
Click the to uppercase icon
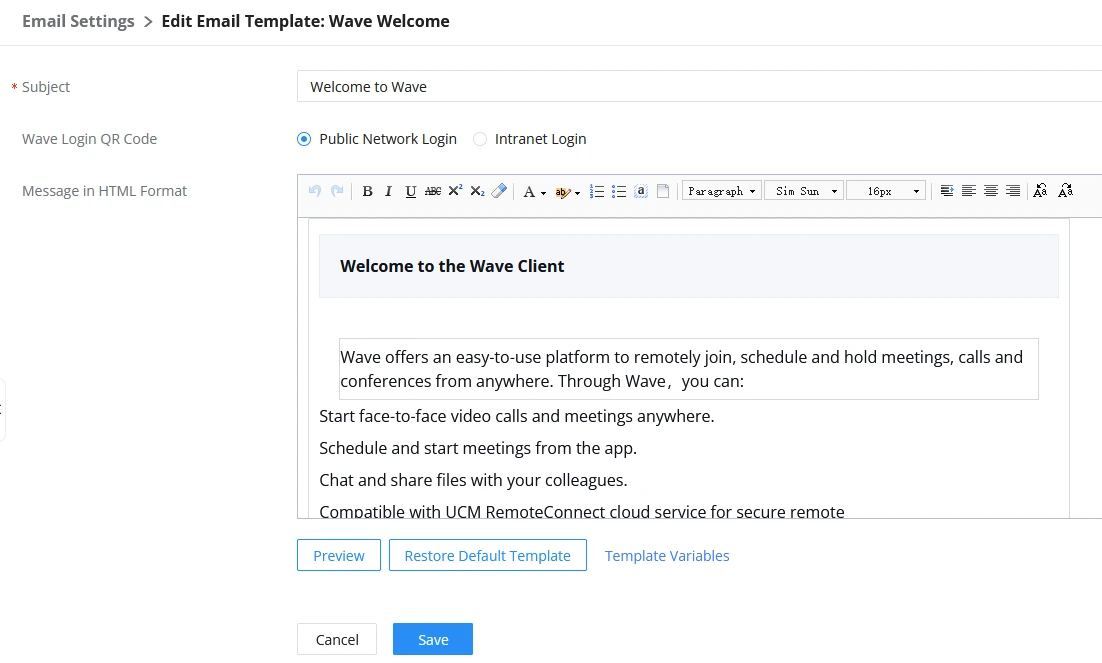tap(1040, 191)
